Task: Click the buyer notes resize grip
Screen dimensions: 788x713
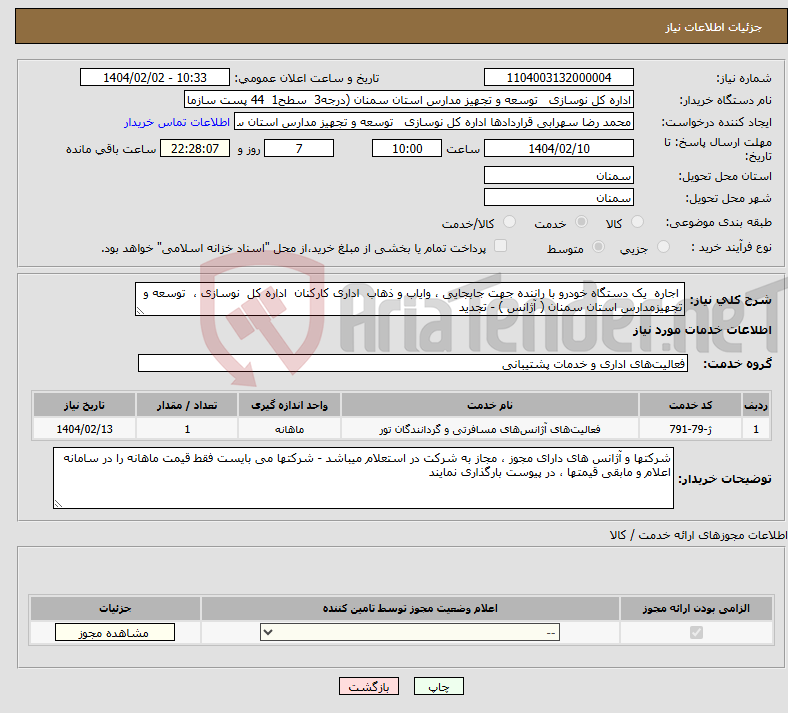Action: tap(58, 503)
